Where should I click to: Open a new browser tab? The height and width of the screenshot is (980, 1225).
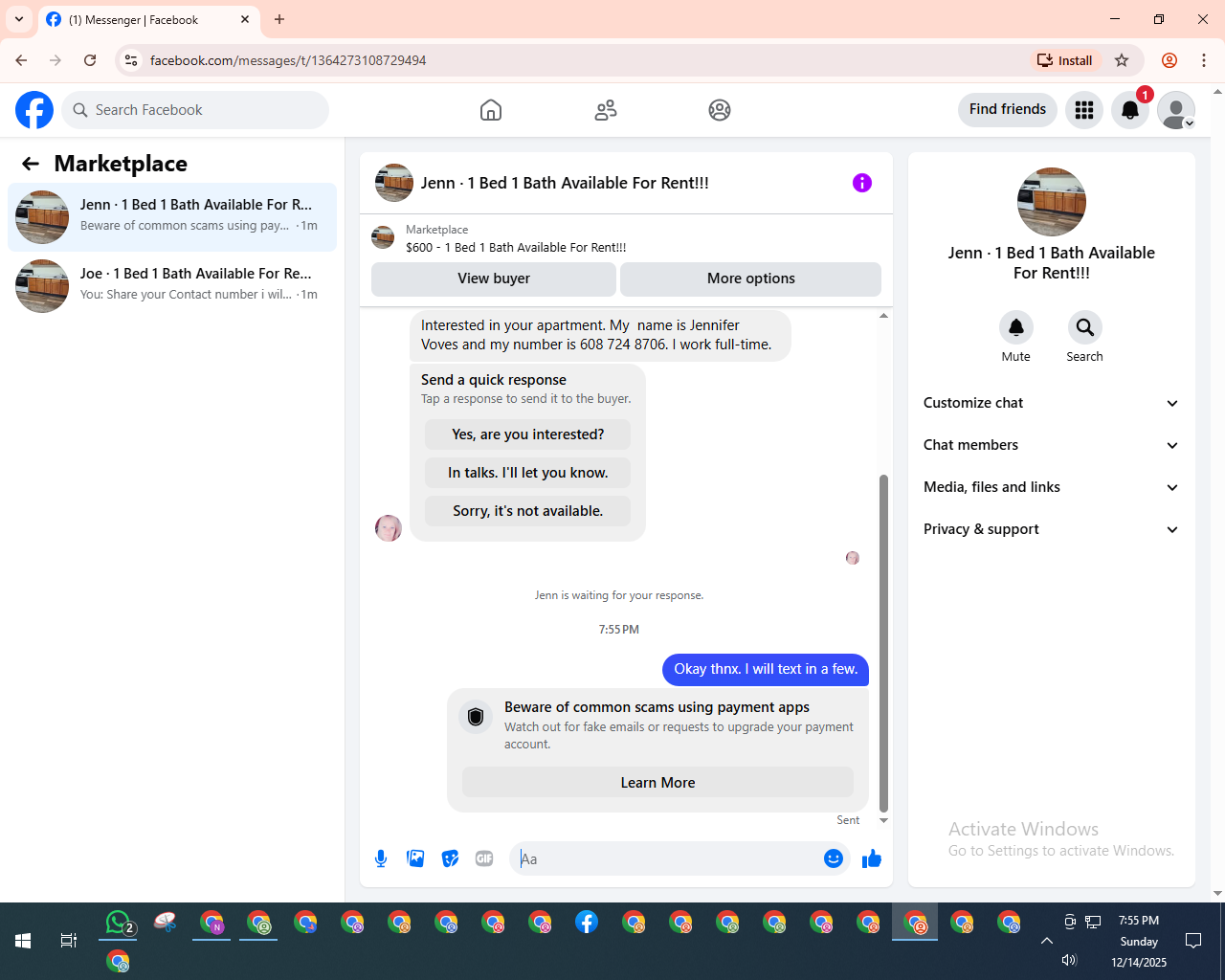coord(279,19)
